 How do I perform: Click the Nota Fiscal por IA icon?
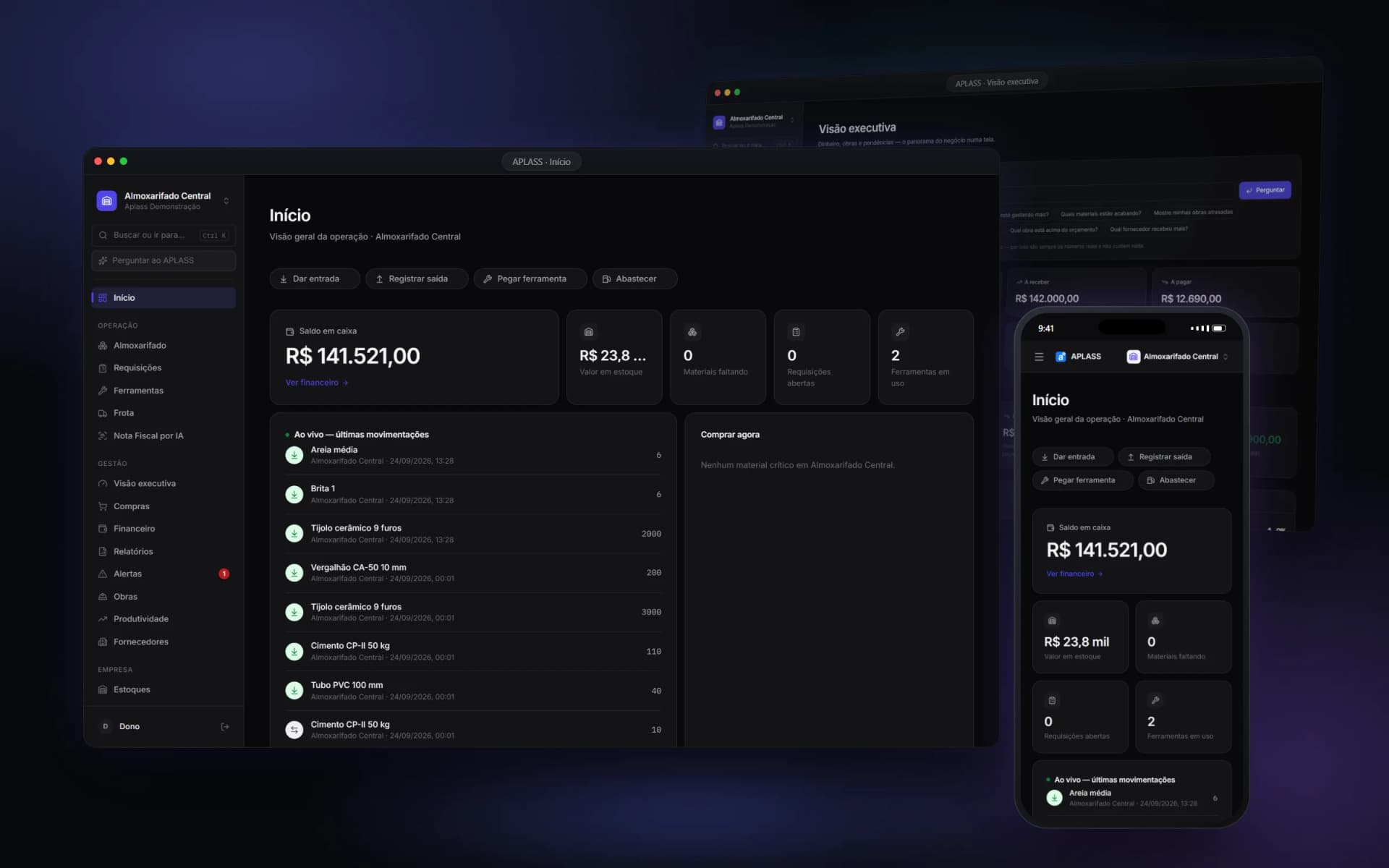[103, 436]
